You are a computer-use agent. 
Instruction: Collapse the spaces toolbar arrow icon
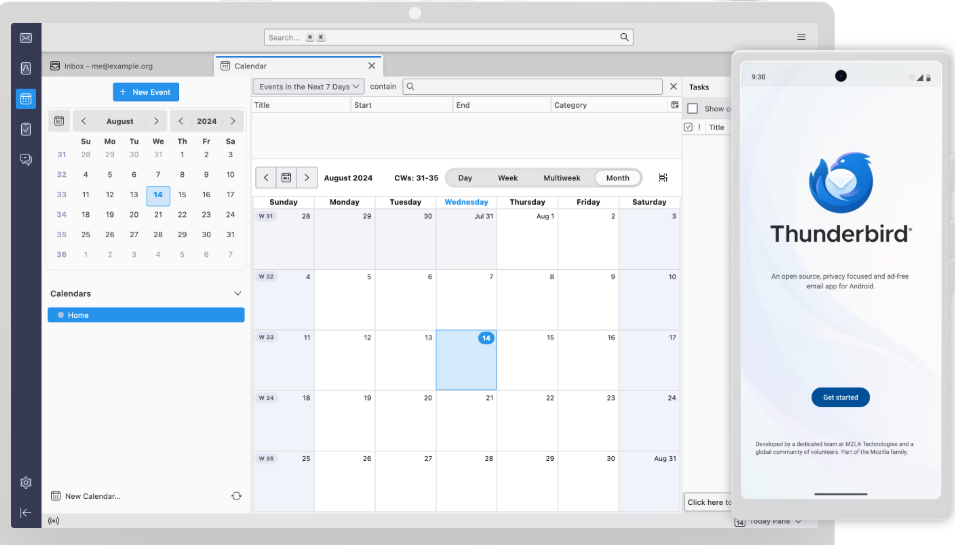point(26,513)
